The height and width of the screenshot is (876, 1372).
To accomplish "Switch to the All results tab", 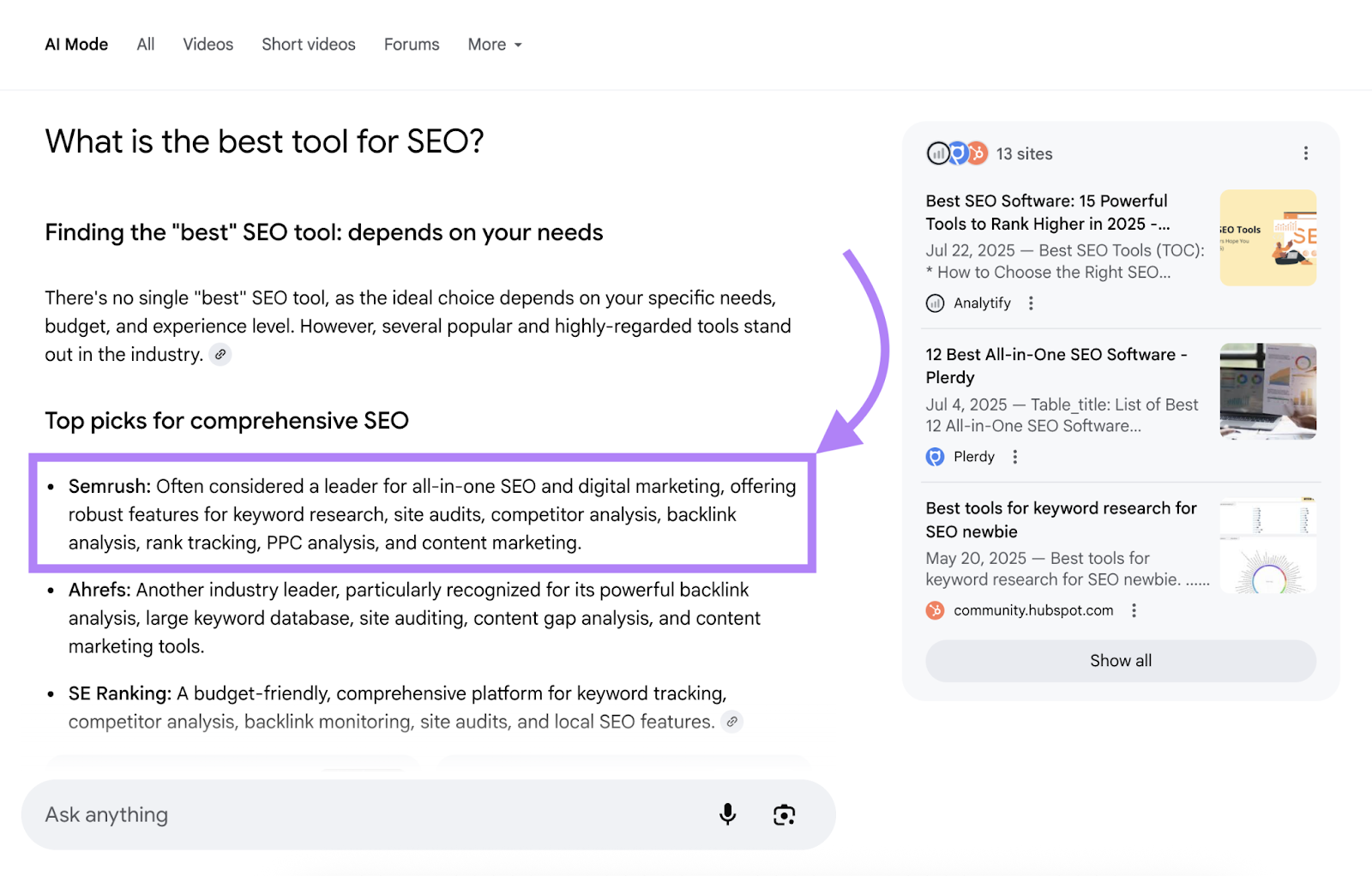I will point(145,44).
